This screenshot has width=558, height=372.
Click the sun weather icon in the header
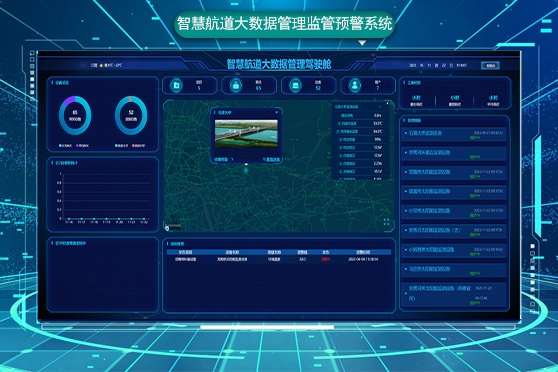click(101, 66)
